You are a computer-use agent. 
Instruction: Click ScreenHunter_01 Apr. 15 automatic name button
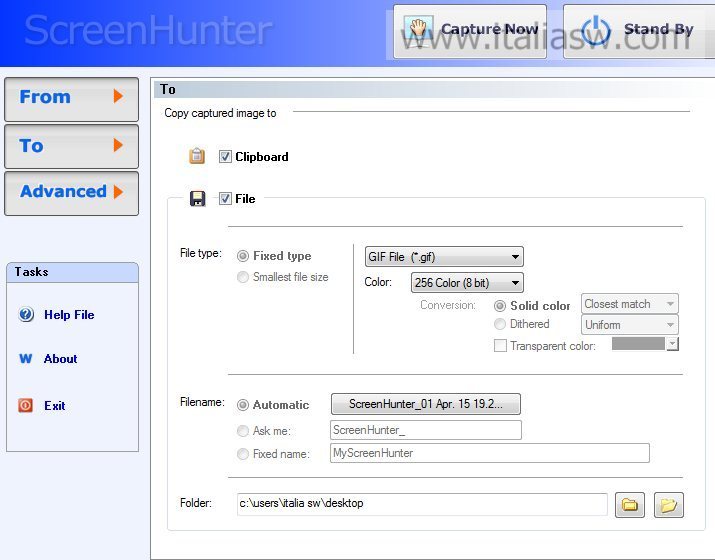pyautogui.click(x=425, y=404)
